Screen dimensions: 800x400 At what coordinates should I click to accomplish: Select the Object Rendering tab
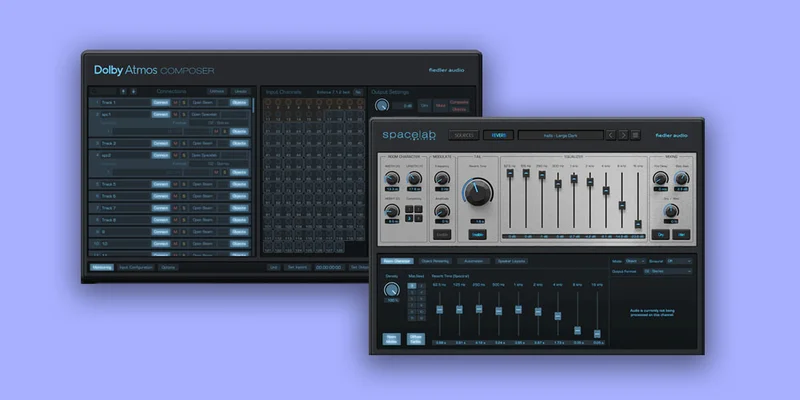[435, 261]
